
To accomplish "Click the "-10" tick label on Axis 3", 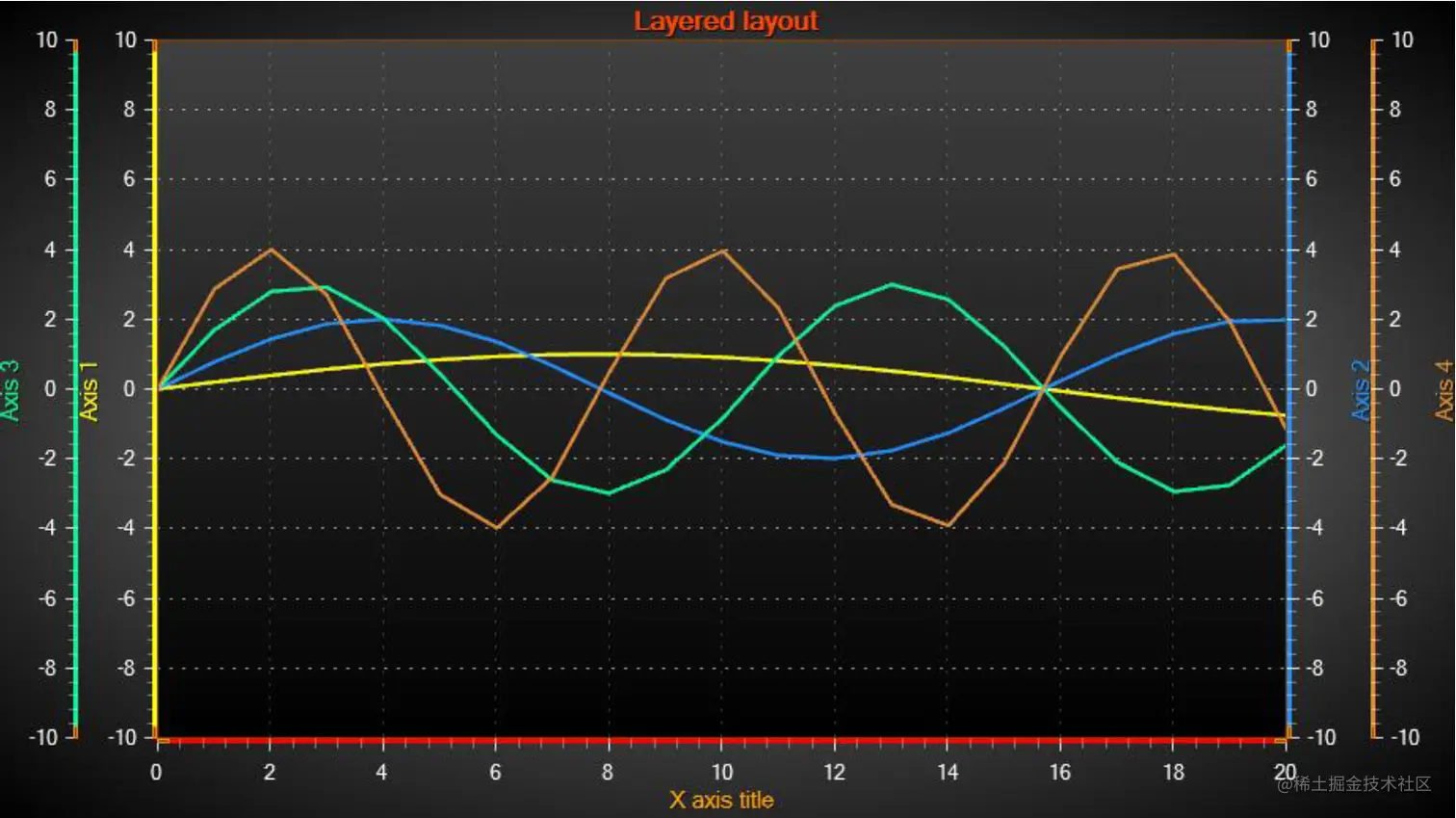I will coord(43,737).
